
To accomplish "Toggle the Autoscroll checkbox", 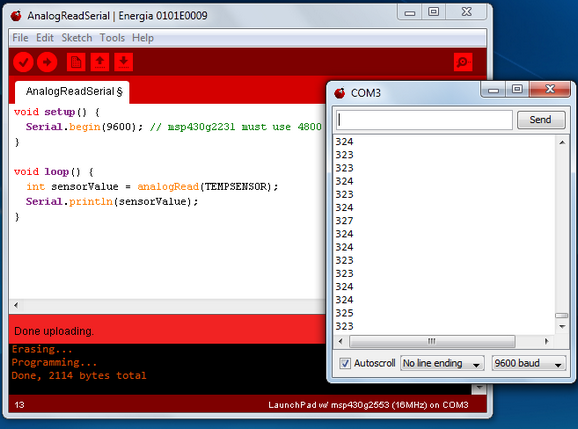I will pyautogui.click(x=345, y=363).
